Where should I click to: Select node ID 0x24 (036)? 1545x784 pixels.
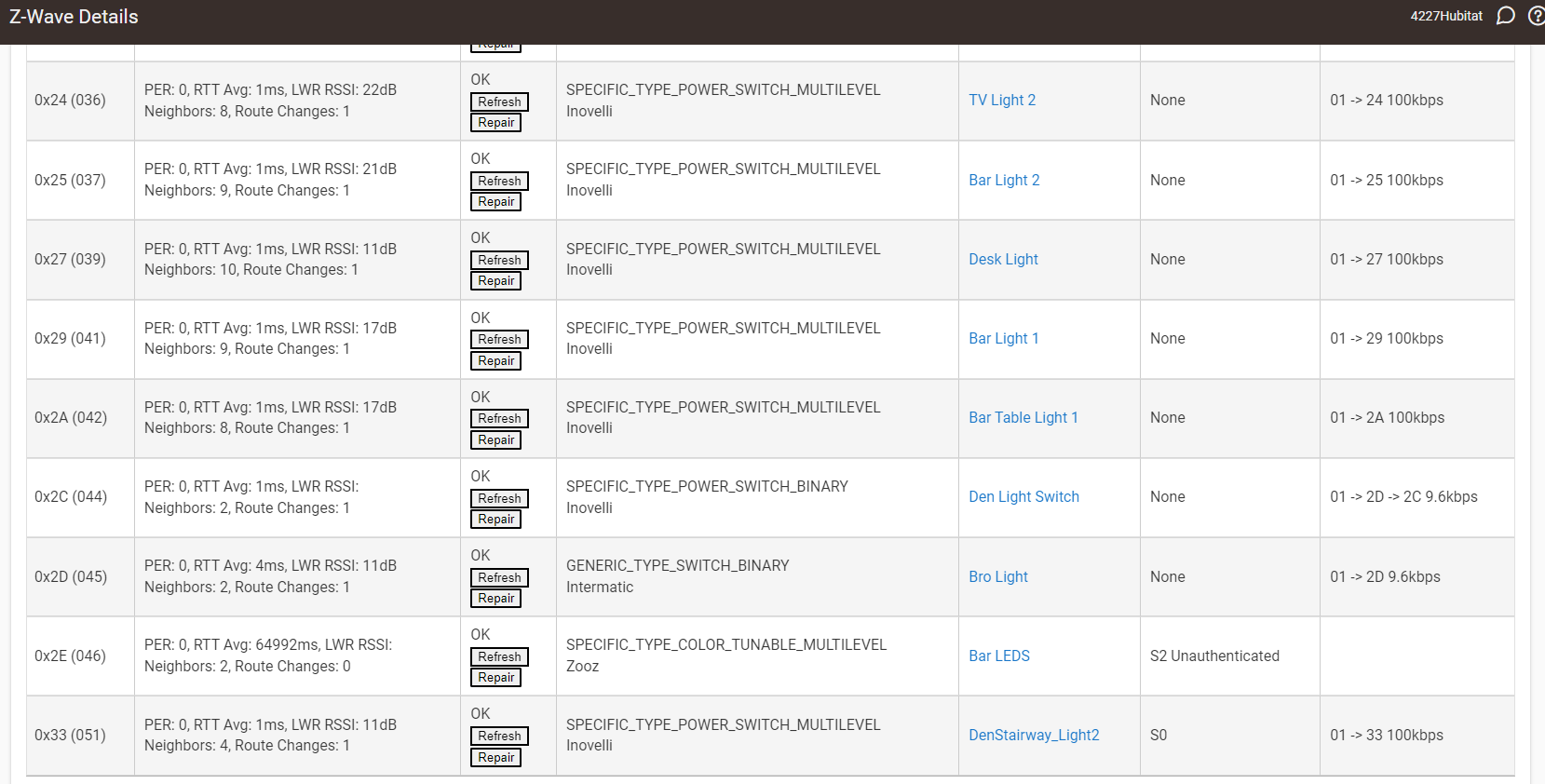70,100
